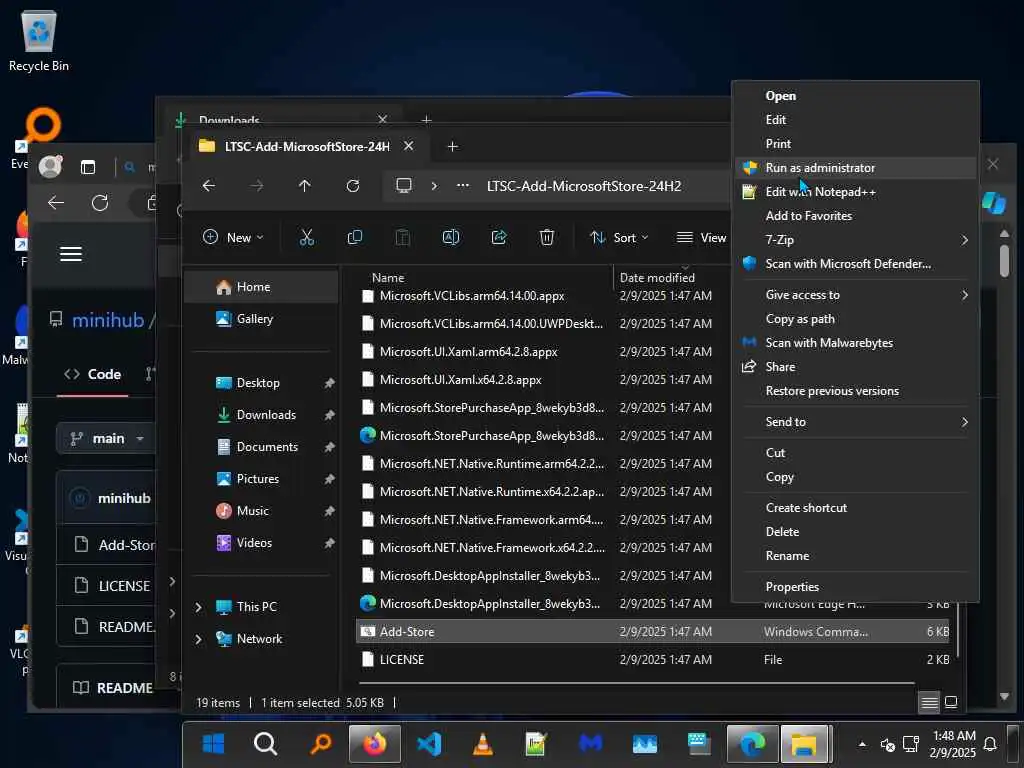
Task: Click the notification bell in system tray
Action: [990, 744]
